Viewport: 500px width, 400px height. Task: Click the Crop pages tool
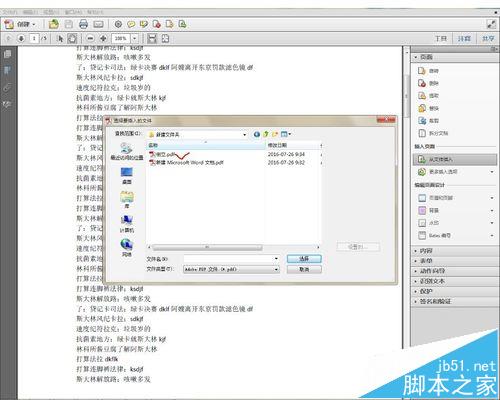[x=429, y=121]
